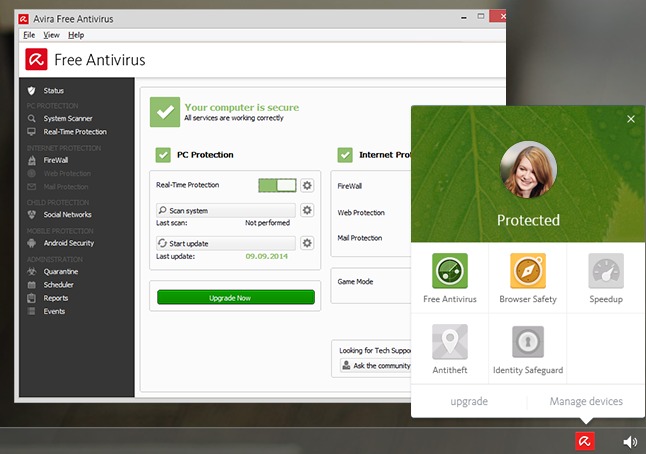This screenshot has width=646, height=454.
Task: Click the Internet Protection green checkbox
Action: (x=345, y=155)
